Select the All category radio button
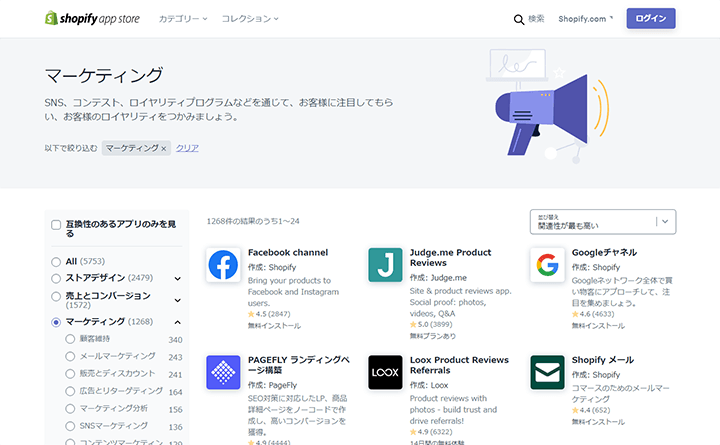The height and width of the screenshot is (445, 720). [56, 261]
